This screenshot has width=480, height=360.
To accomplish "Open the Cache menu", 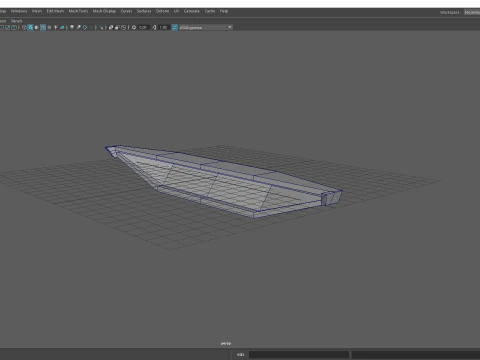I will click(210, 11).
